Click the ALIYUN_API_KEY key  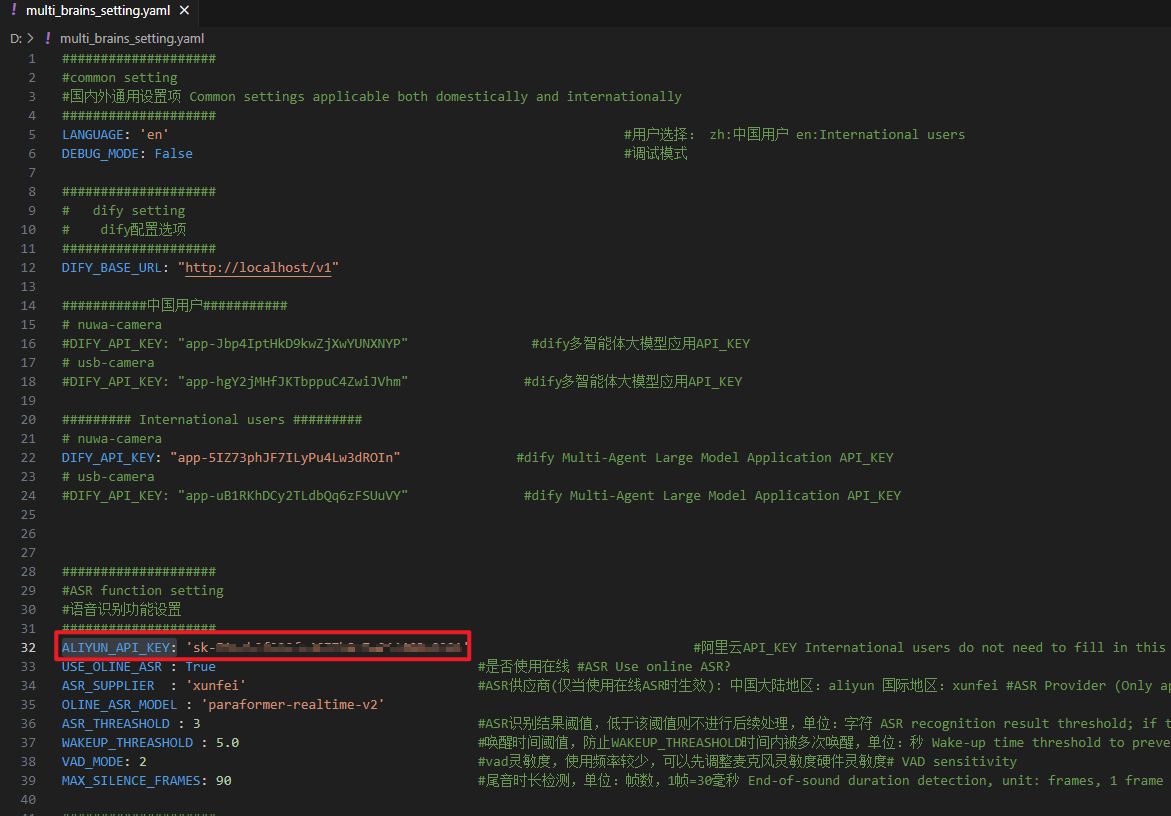tap(116, 648)
